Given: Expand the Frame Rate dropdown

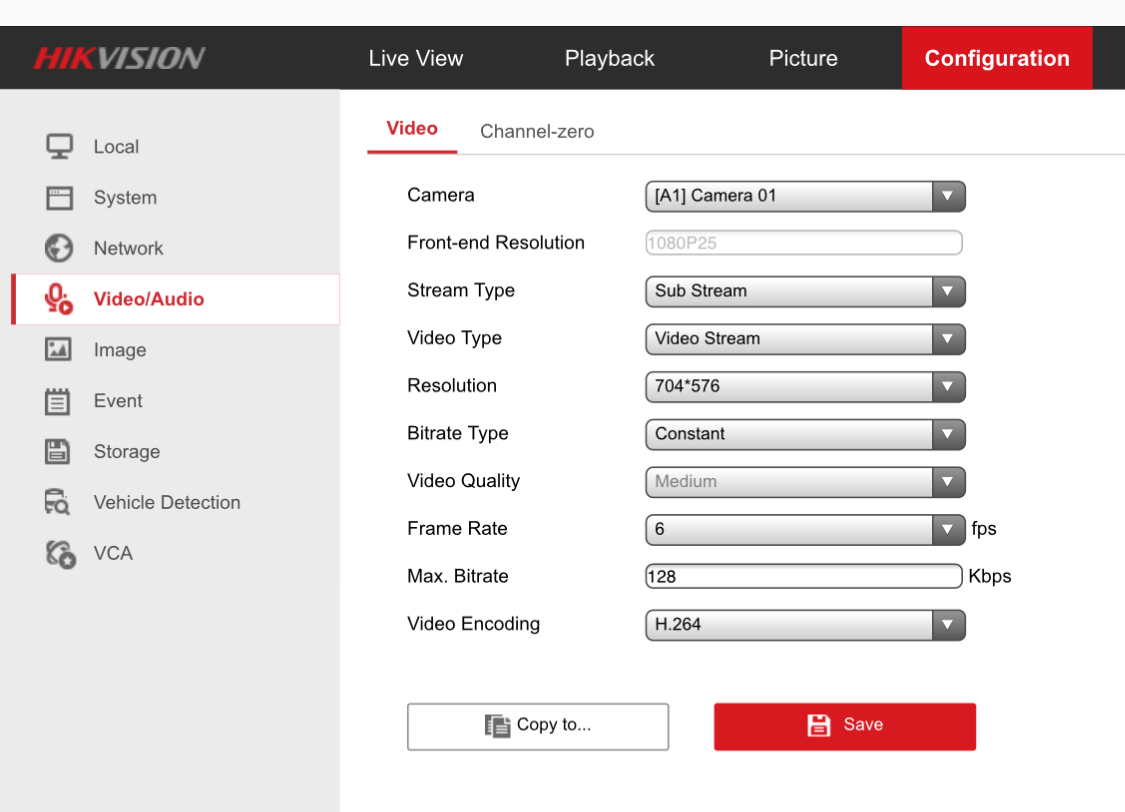Looking at the screenshot, I should pyautogui.click(x=805, y=529).
